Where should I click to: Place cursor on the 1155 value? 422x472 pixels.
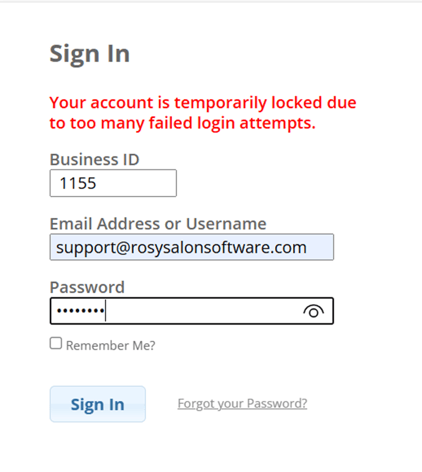[78, 183]
